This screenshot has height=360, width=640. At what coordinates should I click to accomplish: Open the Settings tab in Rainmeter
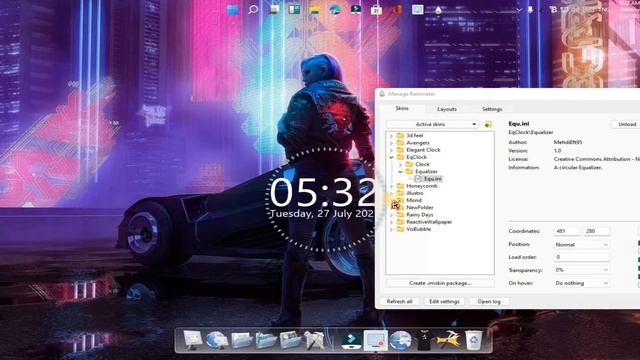[492, 109]
